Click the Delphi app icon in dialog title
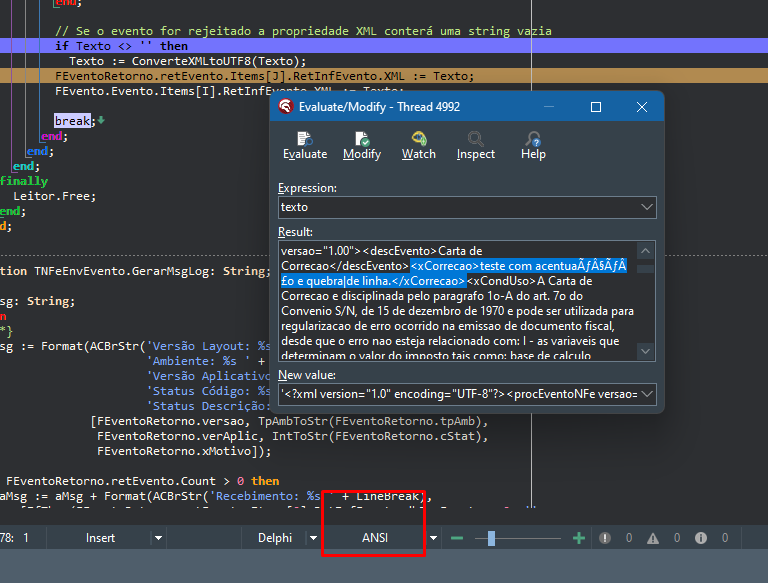 click(x=286, y=106)
